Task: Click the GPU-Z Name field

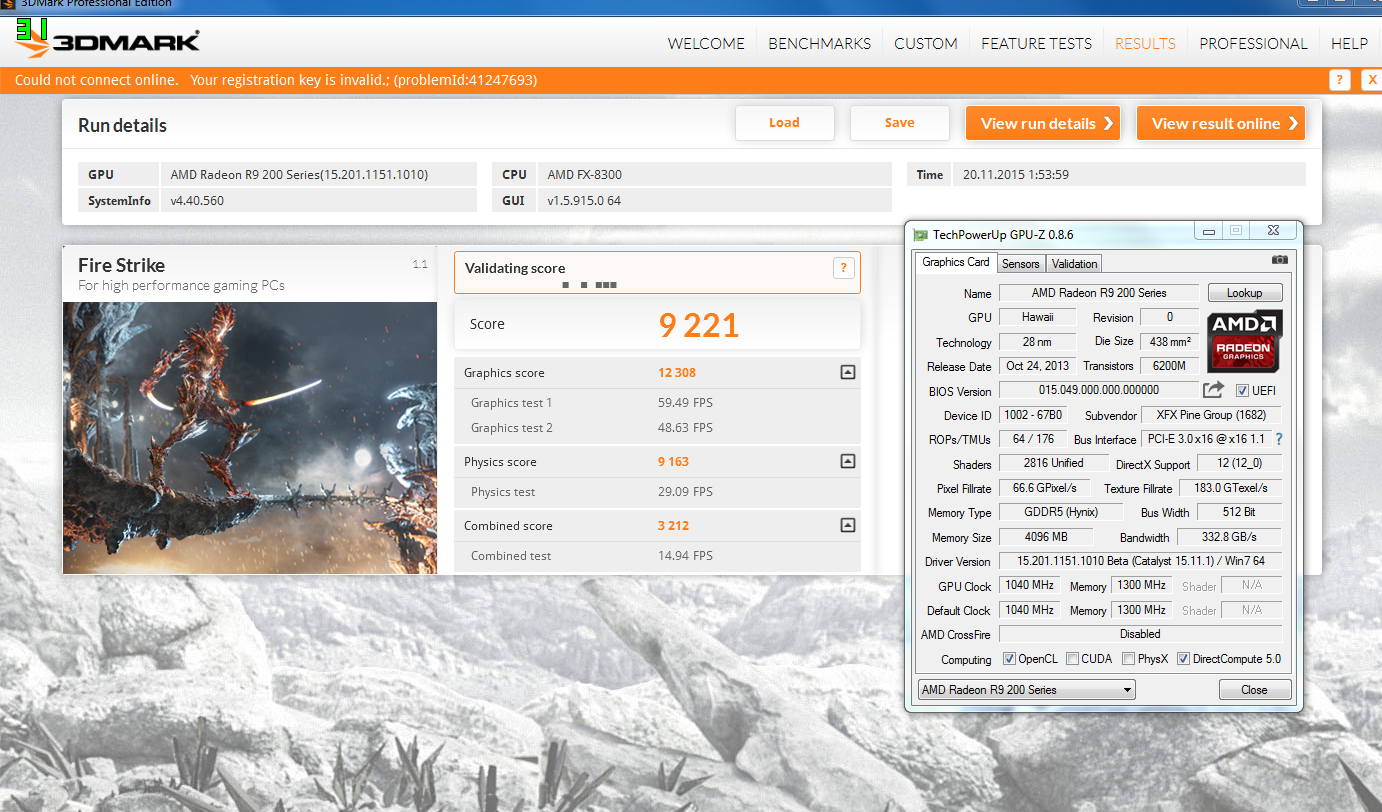Action: (1098, 293)
